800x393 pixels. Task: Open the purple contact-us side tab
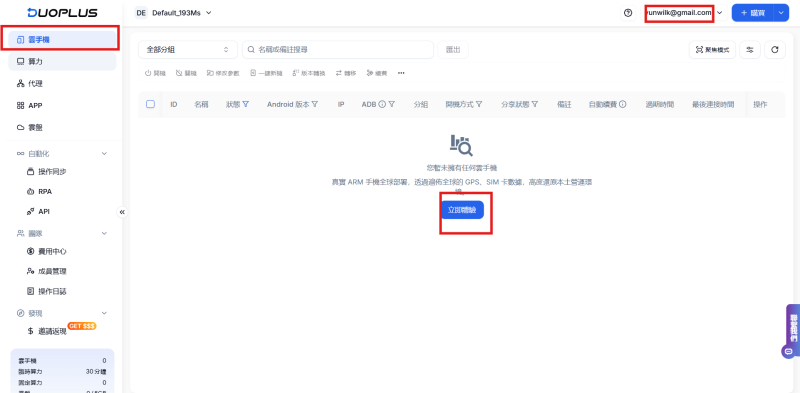(x=793, y=331)
